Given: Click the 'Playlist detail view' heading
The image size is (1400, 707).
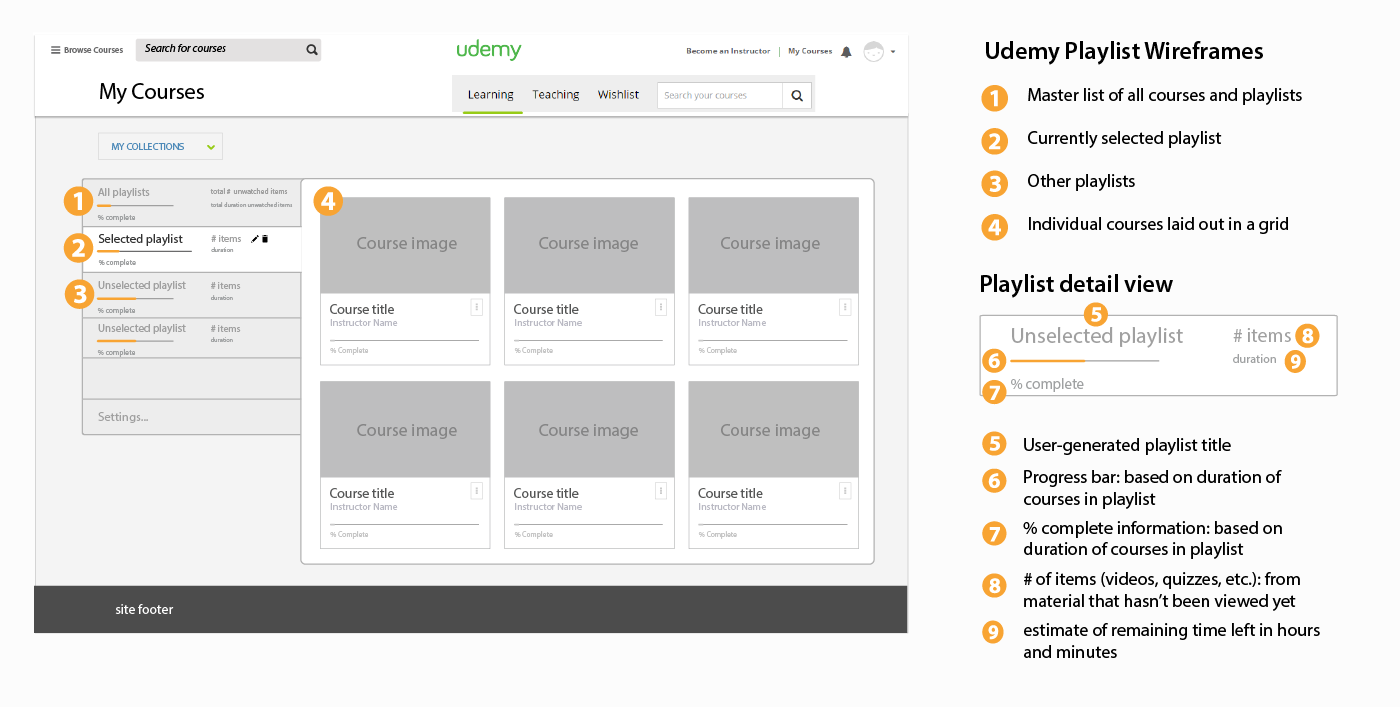Looking at the screenshot, I should (1076, 284).
